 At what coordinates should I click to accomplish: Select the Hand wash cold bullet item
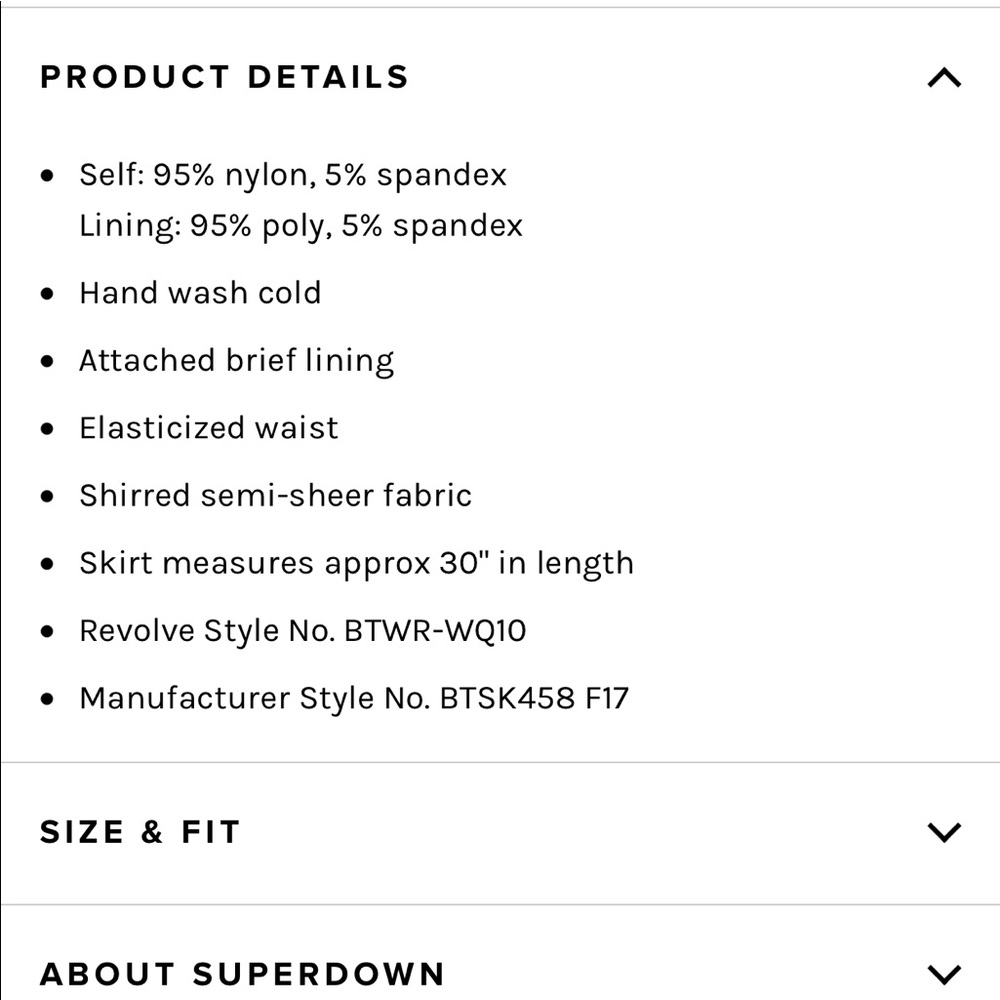tap(200, 292)
